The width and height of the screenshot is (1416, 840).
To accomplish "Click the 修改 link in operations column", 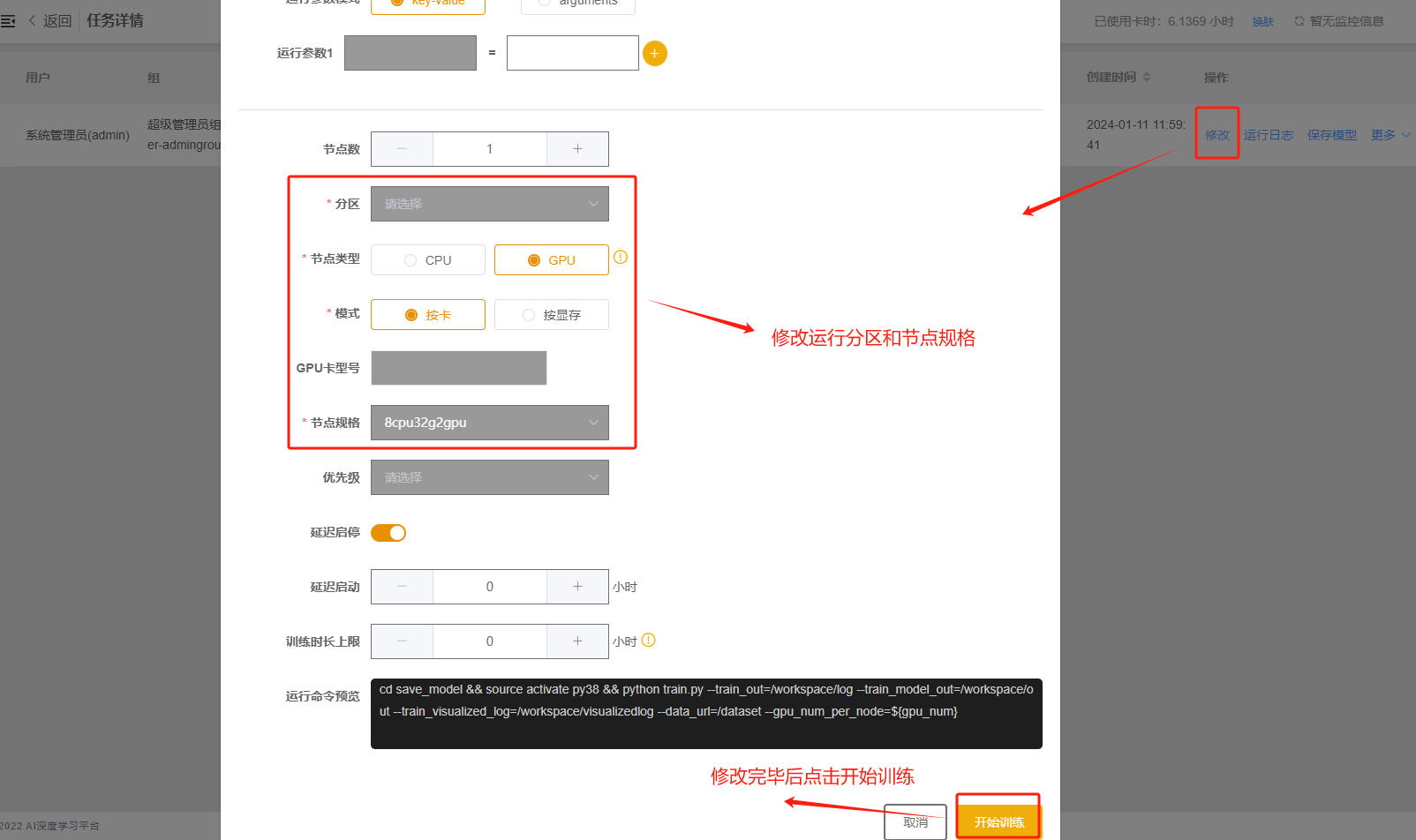I will 1216,135.
